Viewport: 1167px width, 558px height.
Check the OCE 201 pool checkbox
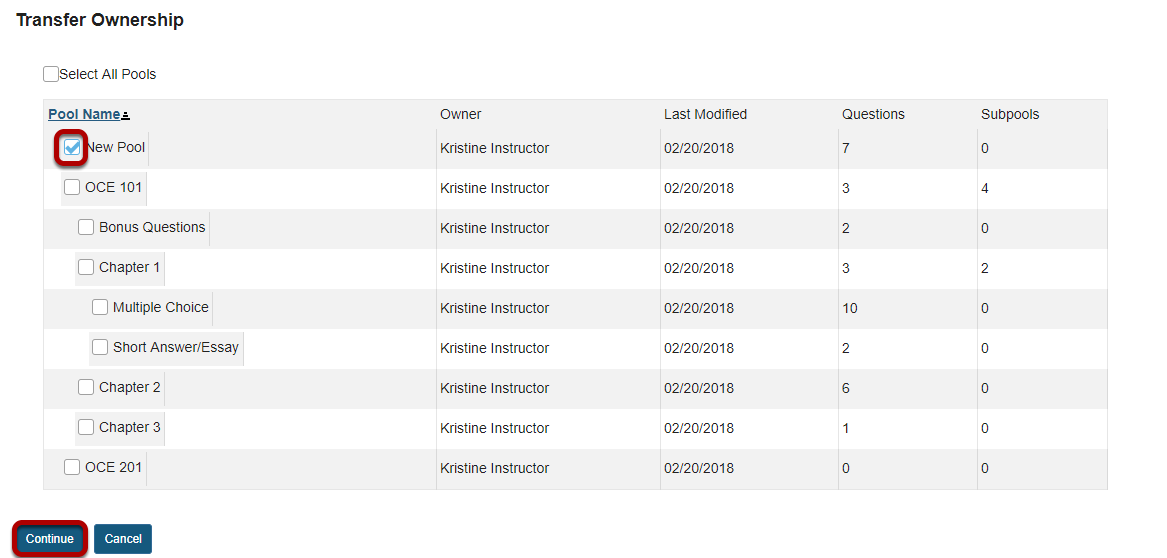point(71,467)
